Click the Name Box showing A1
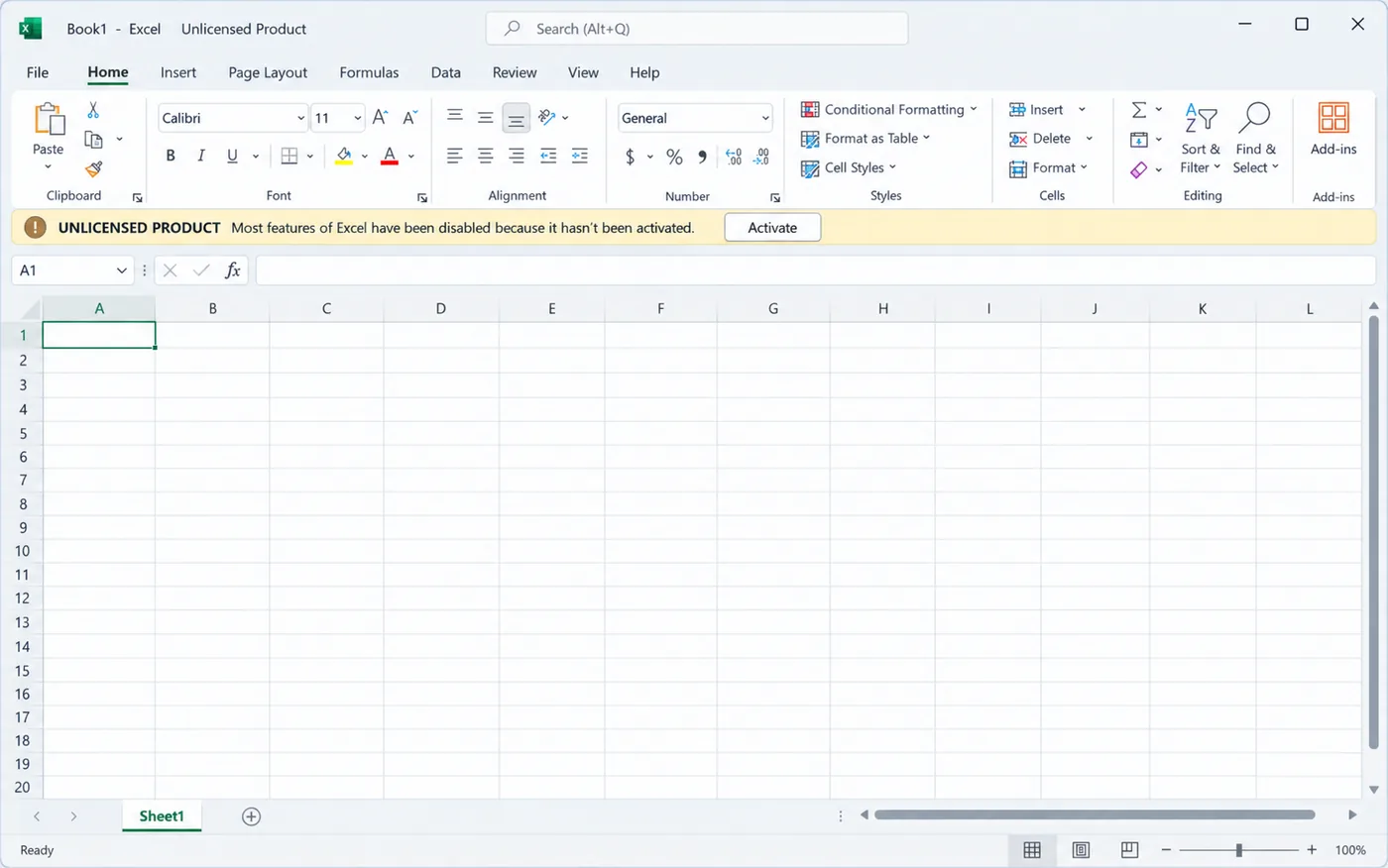The image size is (1388, 868). (72, 271)
